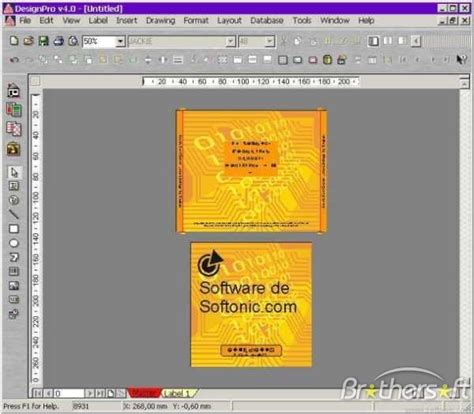Click the horizontal ruler
The height and width of the screenshot is (414, 474).
pos(250,82)
